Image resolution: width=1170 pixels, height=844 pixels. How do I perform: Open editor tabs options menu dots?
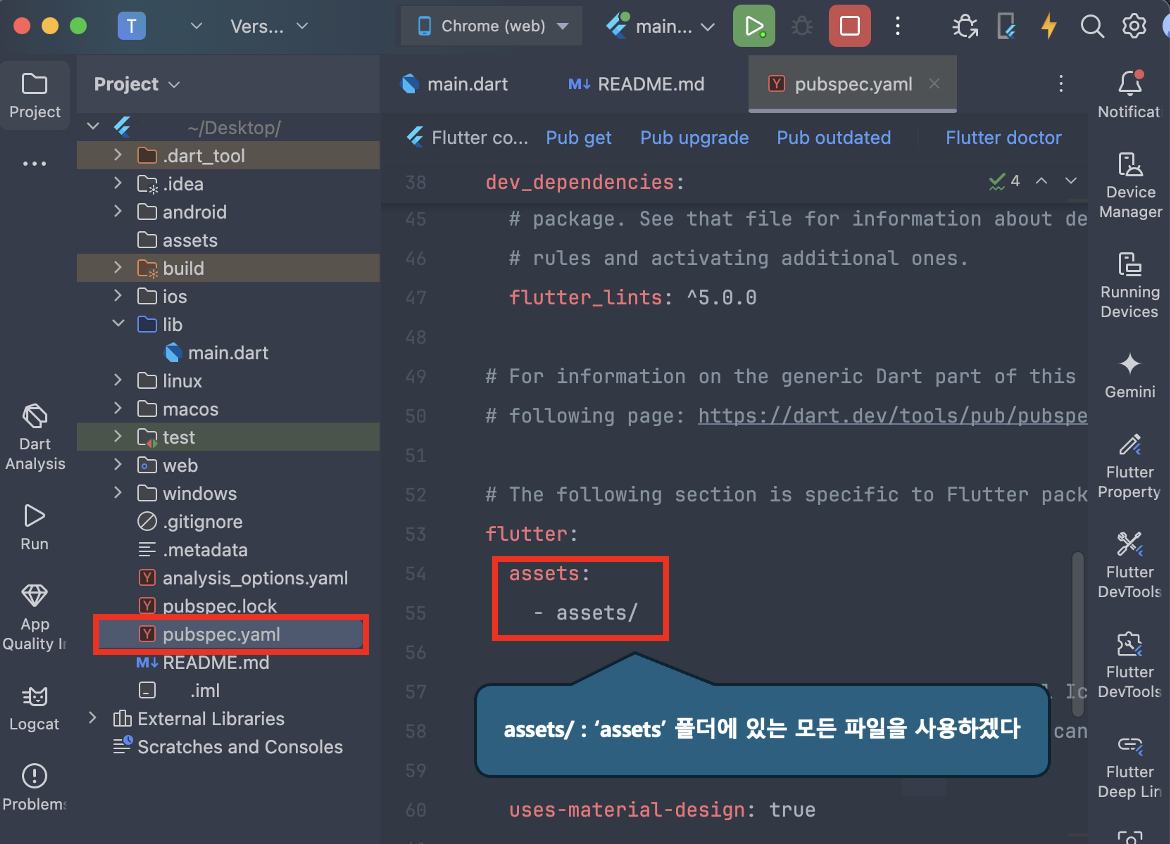pos(1060,84)
